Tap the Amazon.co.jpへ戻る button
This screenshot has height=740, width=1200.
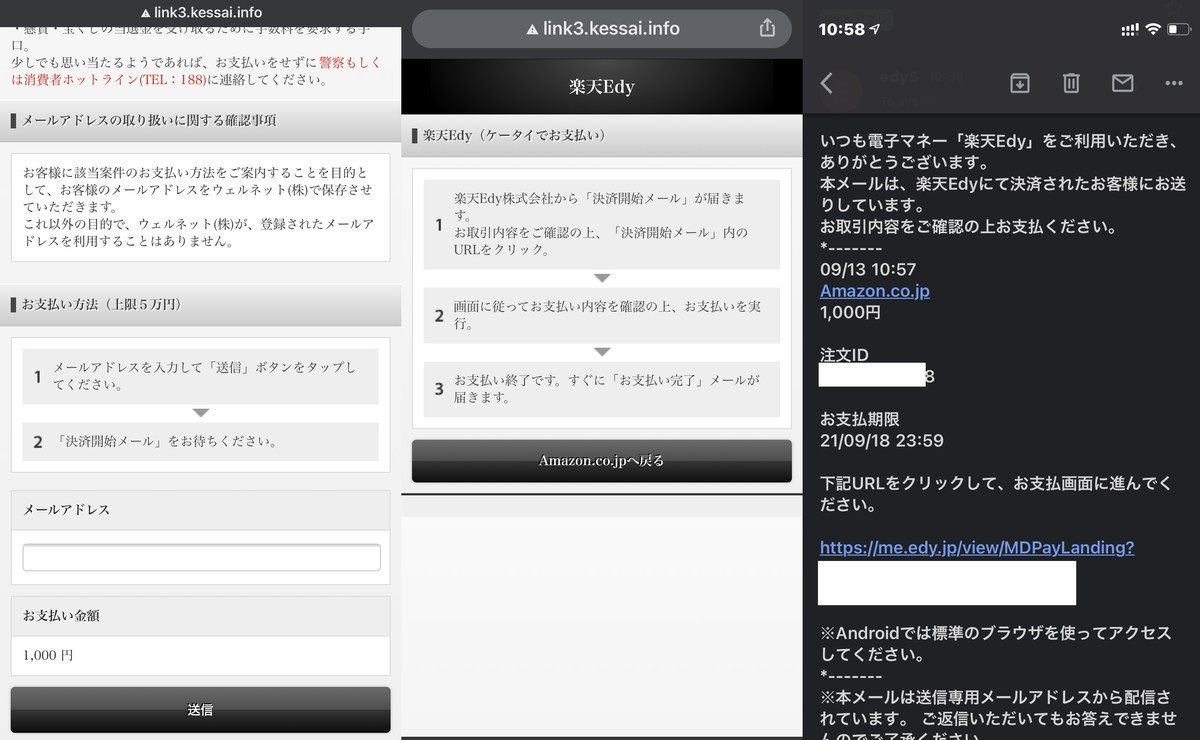tap(602, 461)
